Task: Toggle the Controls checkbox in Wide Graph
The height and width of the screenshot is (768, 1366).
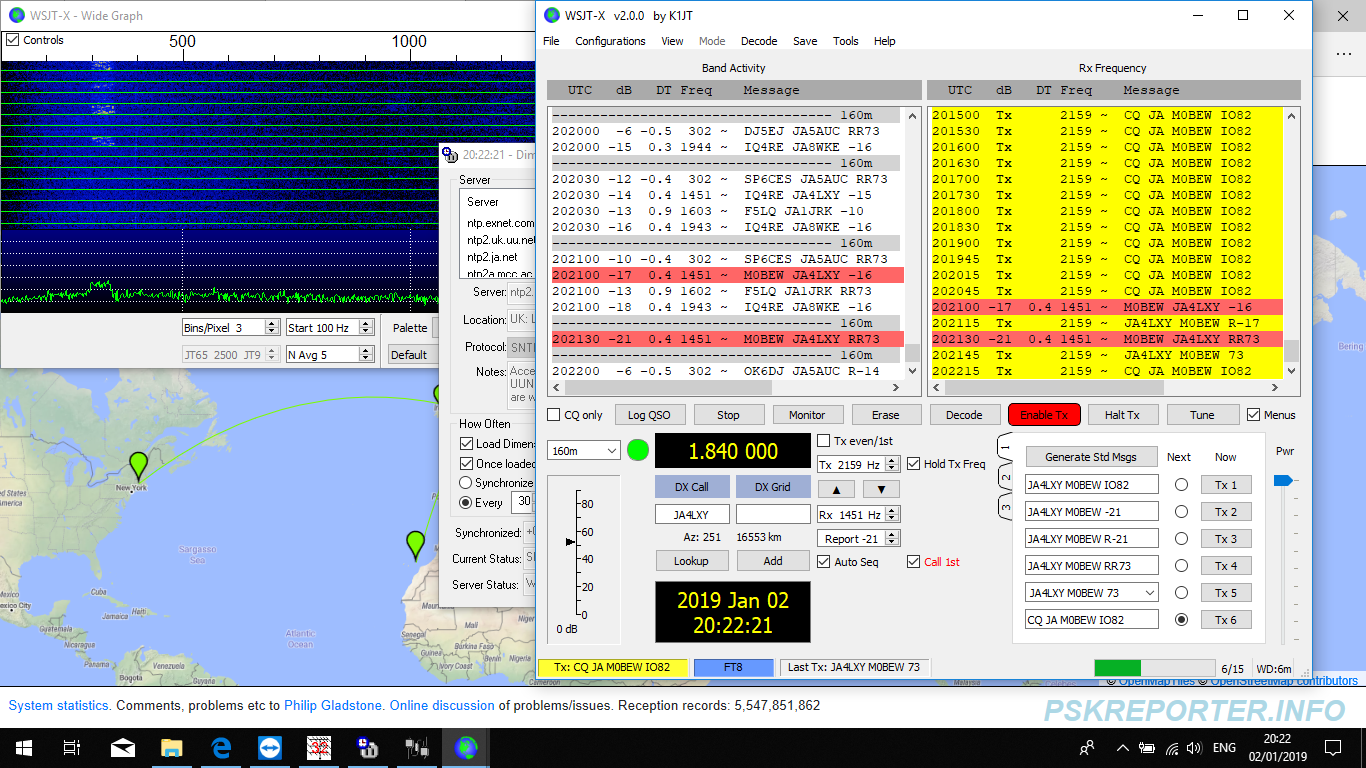Action: click(13, 40)
